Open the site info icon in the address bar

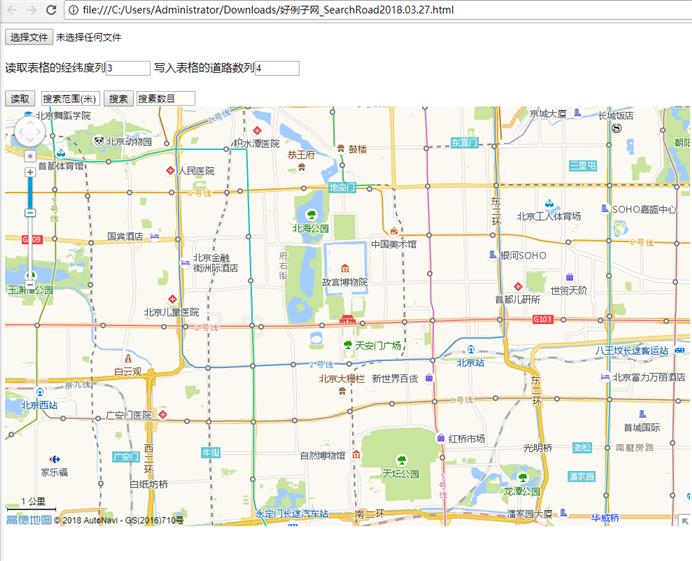click(x=74, y=10)
